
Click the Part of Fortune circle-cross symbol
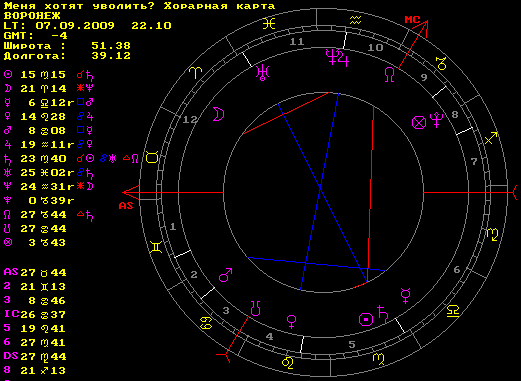pyautogui.click(x=419, y=122)
